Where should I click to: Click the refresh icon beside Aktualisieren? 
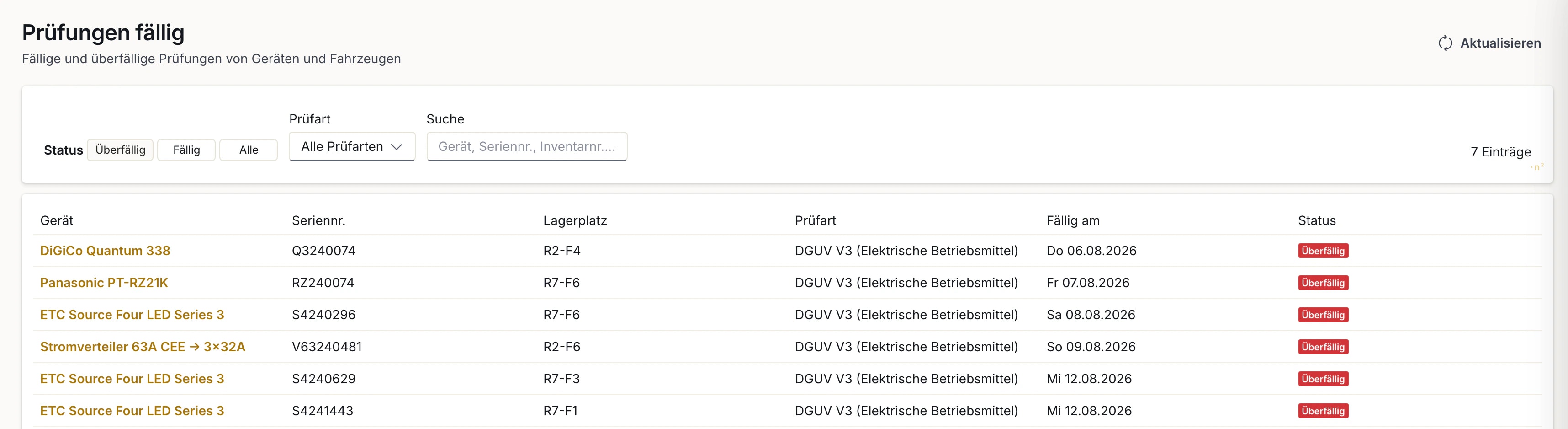[1445, 43]
